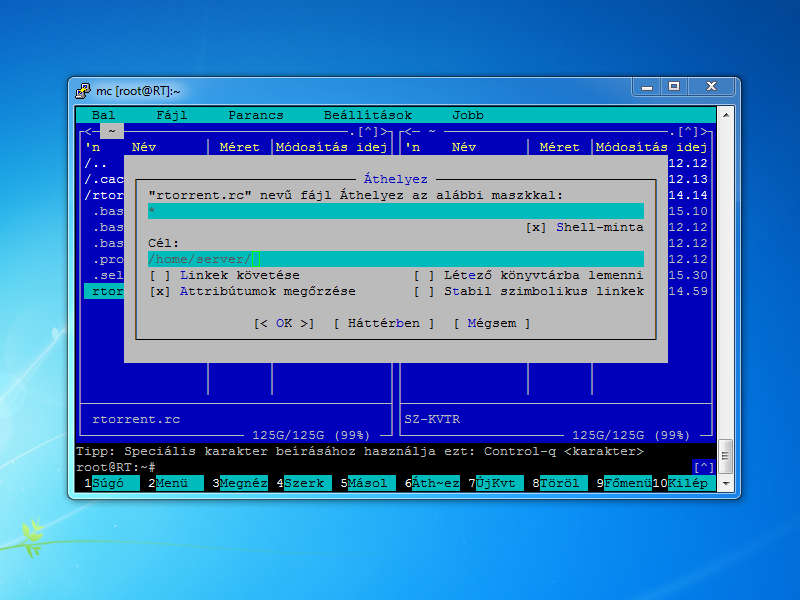Enable Létező könyvtárba lemenni checkbox
This screenshot has width=800, height=600.
[424, 275]
